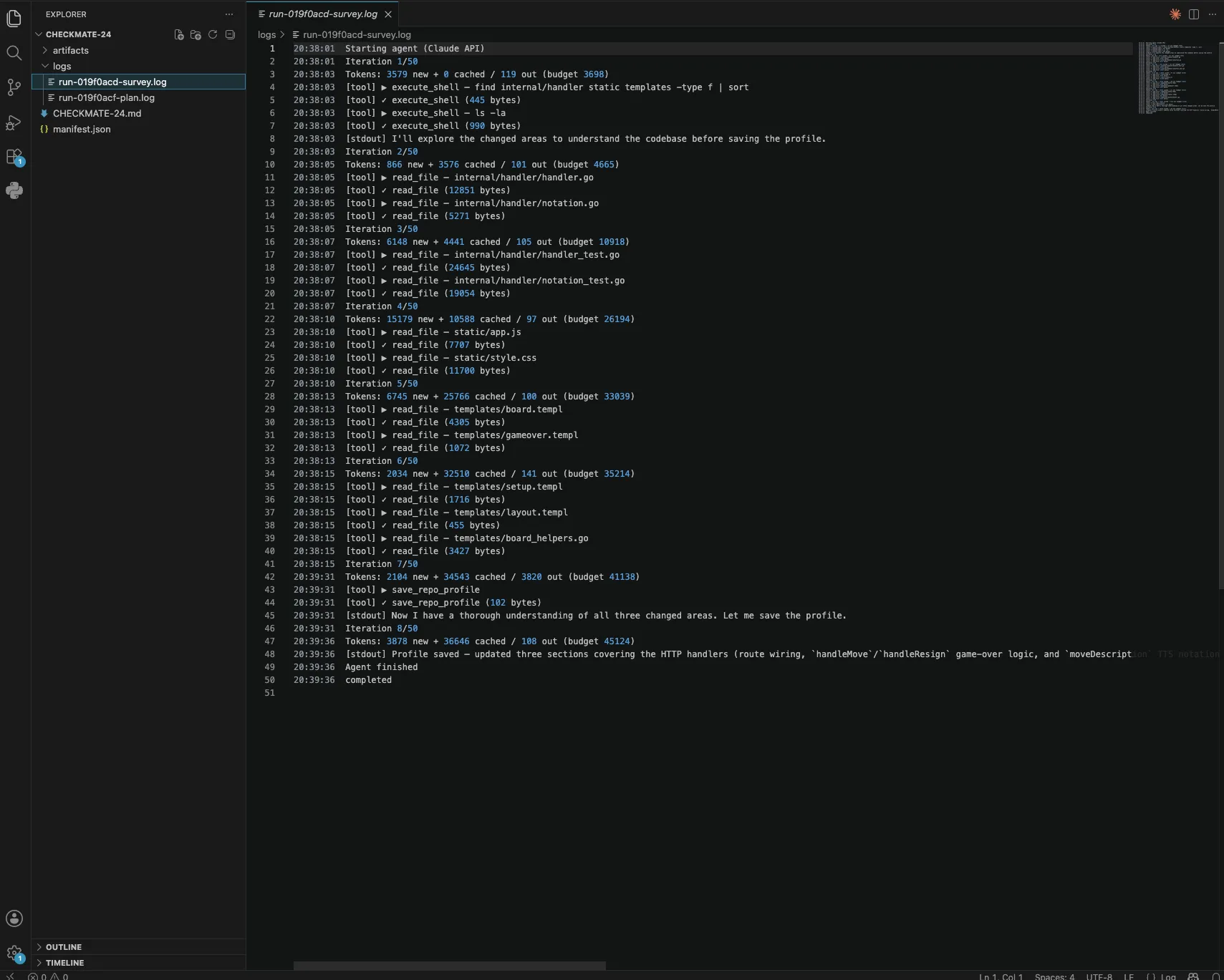Click the "templates/gameover.templ" text
1224x980 pixels.
[x=516, y=435]
